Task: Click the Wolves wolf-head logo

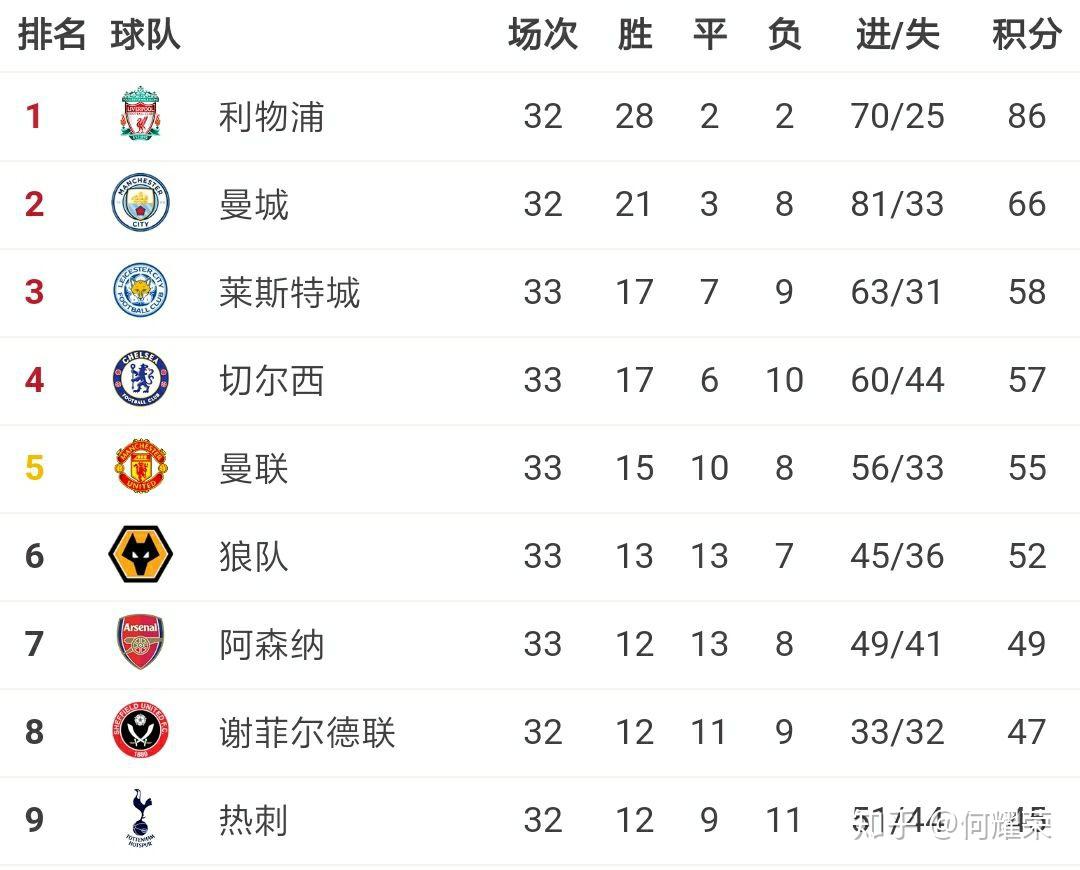Action: (141, 554)
